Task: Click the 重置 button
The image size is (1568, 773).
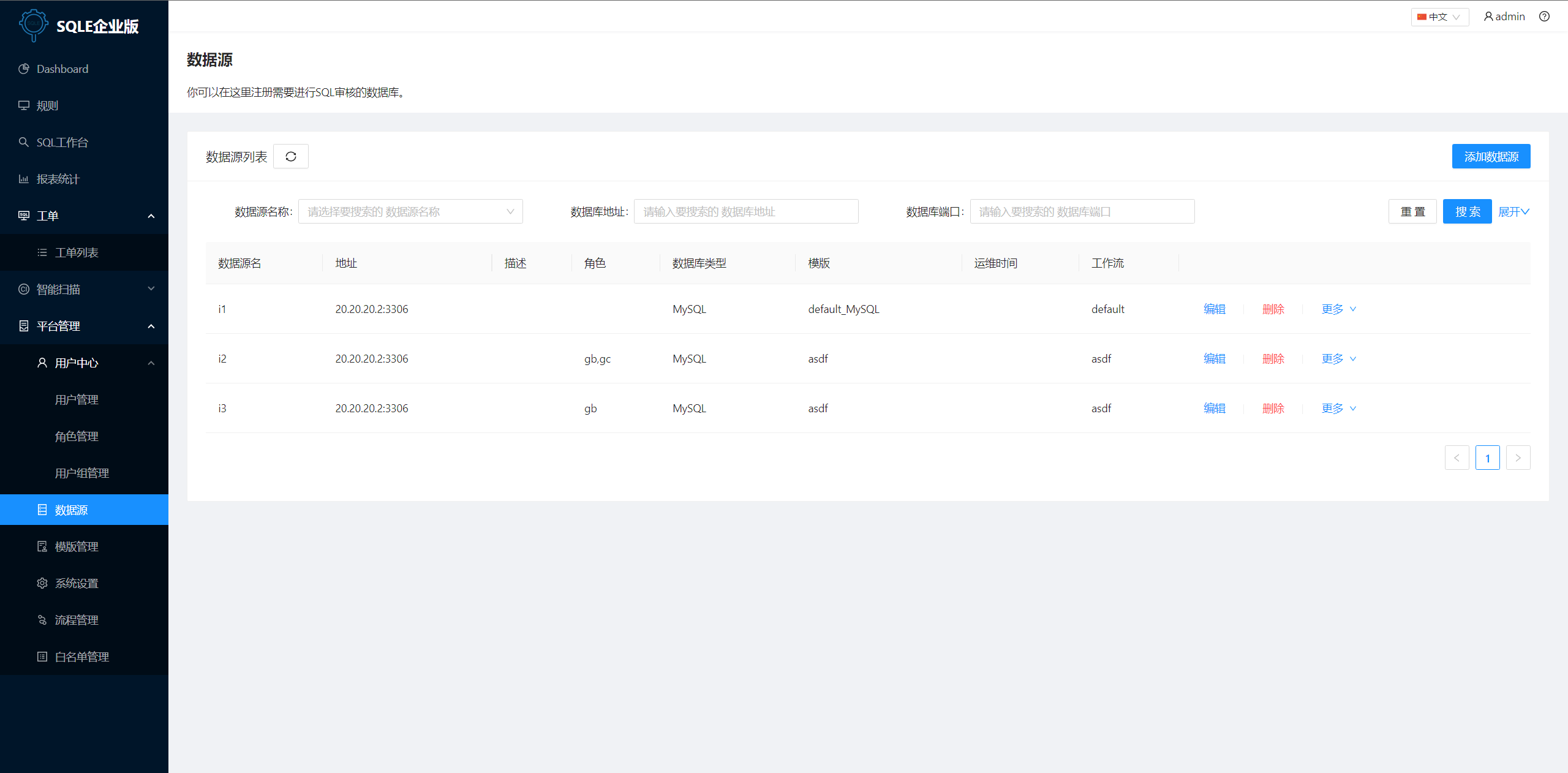Action: coord(1412,211)
